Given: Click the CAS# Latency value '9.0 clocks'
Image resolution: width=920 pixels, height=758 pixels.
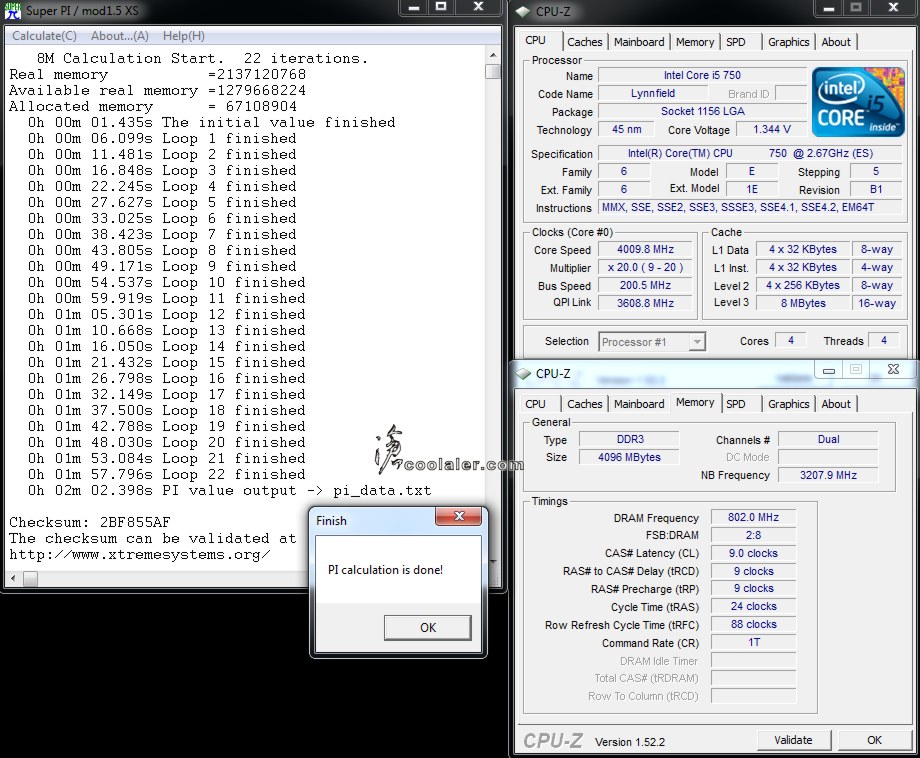Looking at the screenshot, I should [x=753, y=553].
